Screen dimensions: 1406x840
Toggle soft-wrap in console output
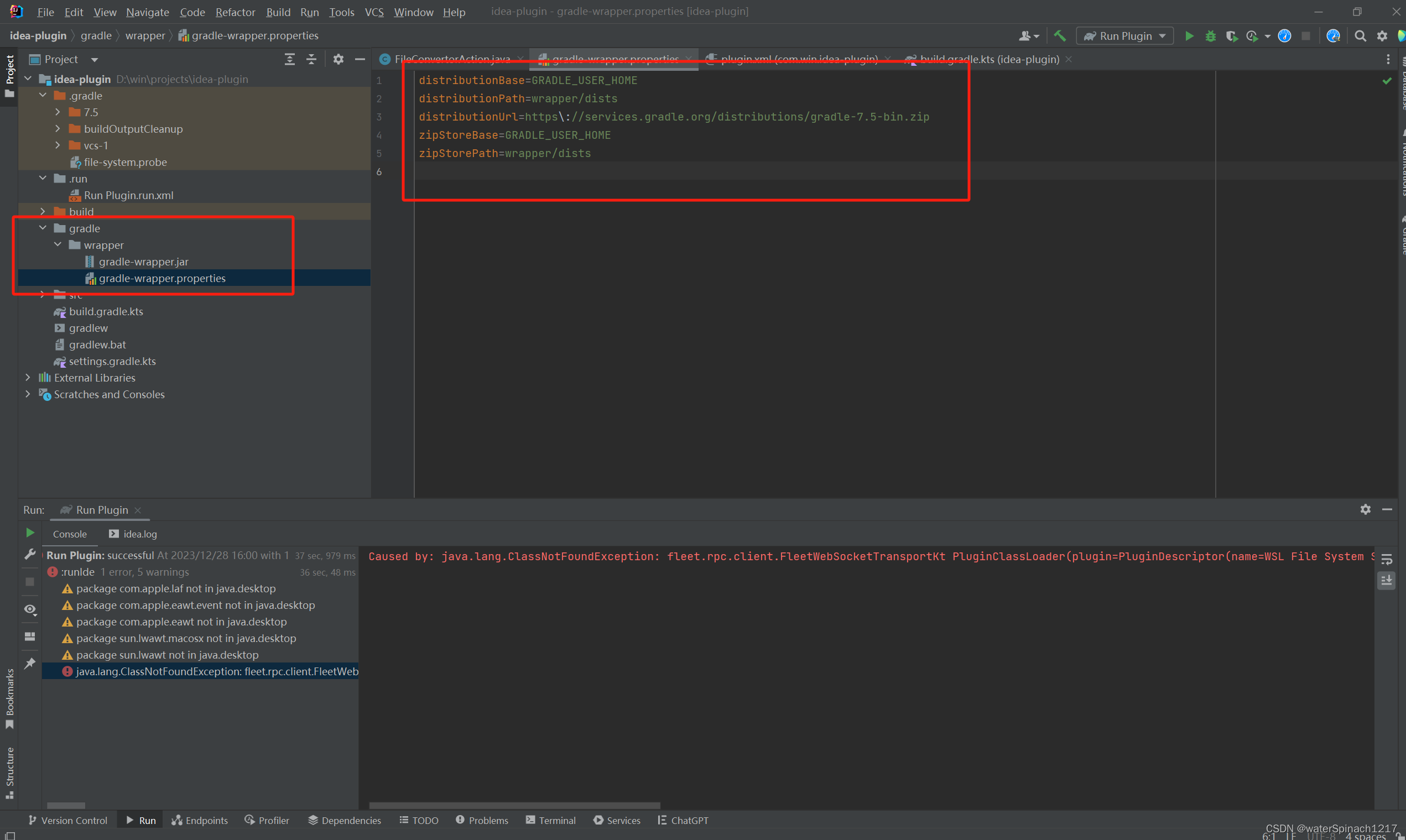(x=1386, y=559)
